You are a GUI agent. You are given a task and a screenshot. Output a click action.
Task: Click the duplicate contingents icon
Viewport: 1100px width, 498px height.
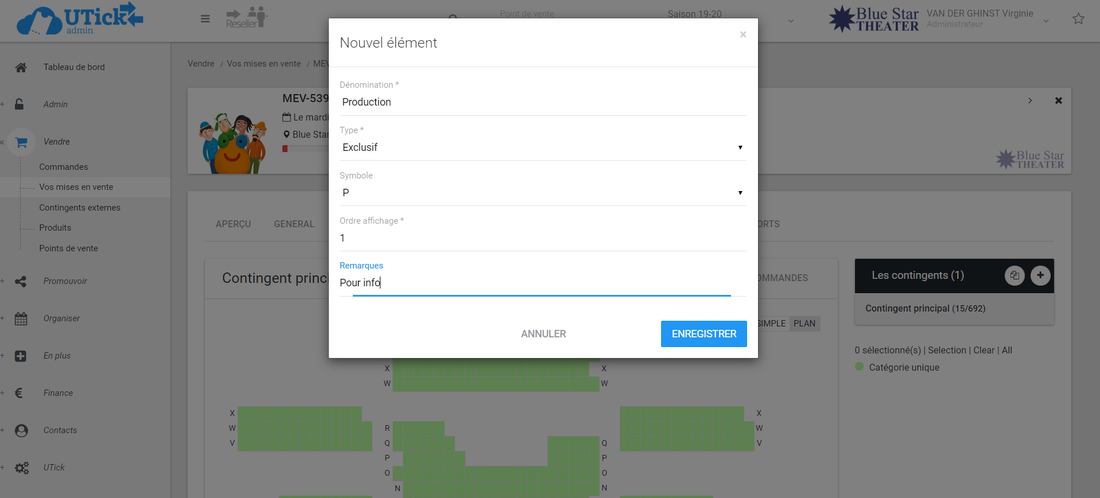tap(1014, 275)
